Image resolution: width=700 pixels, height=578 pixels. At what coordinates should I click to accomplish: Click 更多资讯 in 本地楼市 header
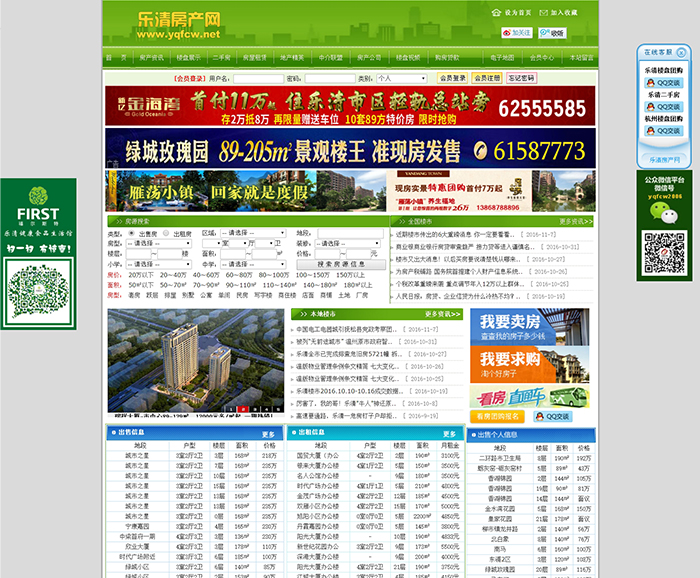point(442,314)
